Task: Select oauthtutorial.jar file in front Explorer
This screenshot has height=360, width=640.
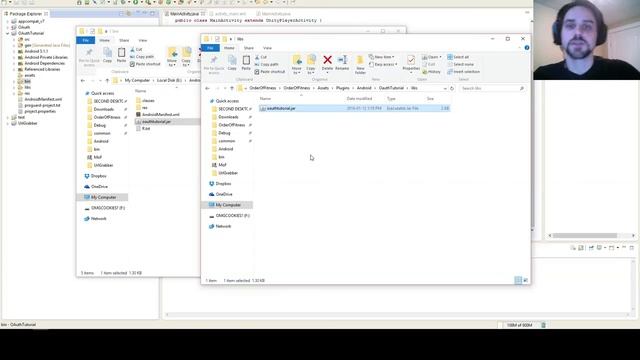Action: click(354, 108)
